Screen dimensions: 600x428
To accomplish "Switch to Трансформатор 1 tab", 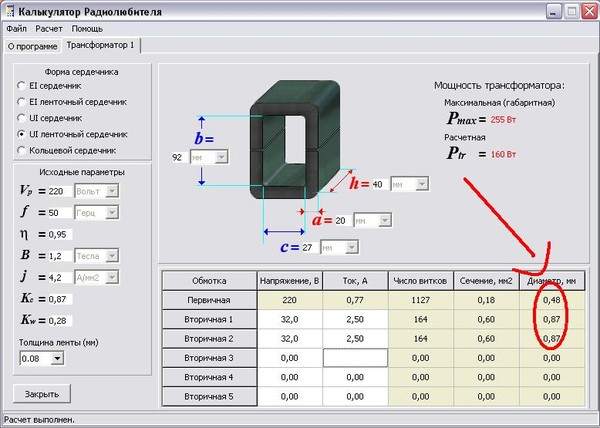I will [103, 46].
